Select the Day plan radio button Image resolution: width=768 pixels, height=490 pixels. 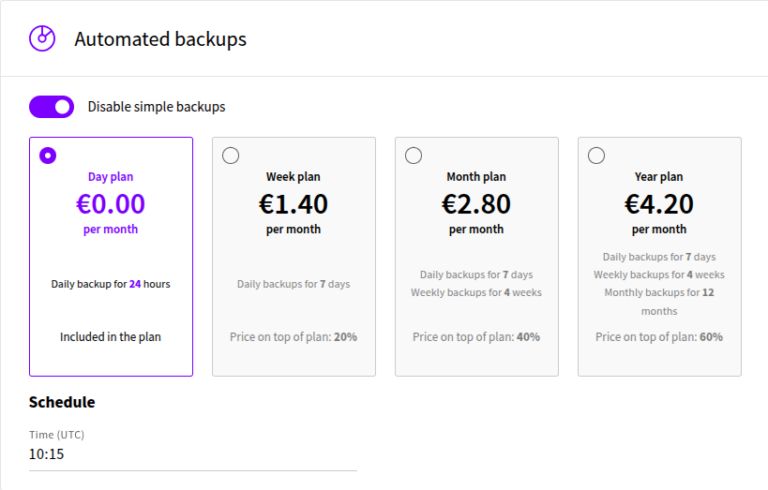pos(47,155)
